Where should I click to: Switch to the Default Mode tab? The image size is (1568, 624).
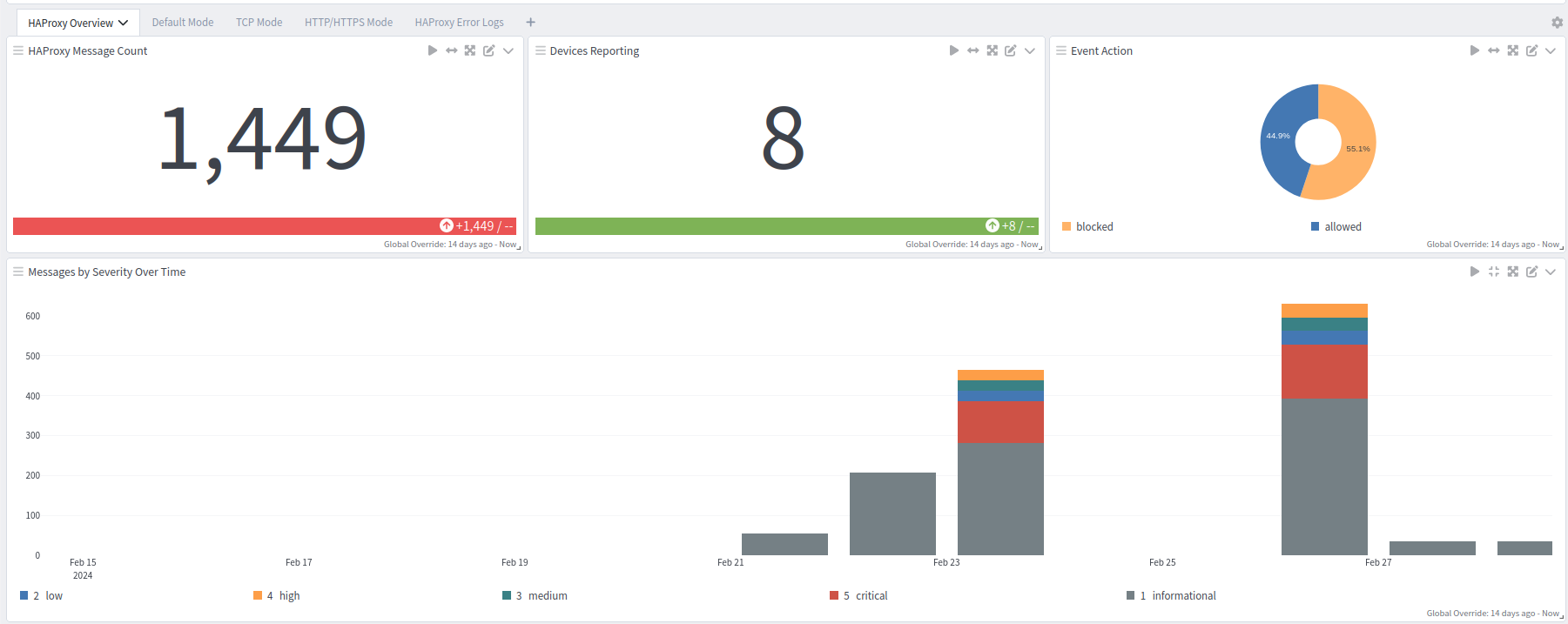point(183,23)
